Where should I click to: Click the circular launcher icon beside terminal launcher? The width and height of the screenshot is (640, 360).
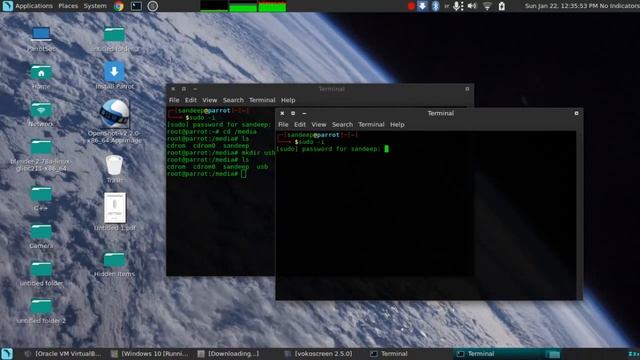click(x=153, y=6)
